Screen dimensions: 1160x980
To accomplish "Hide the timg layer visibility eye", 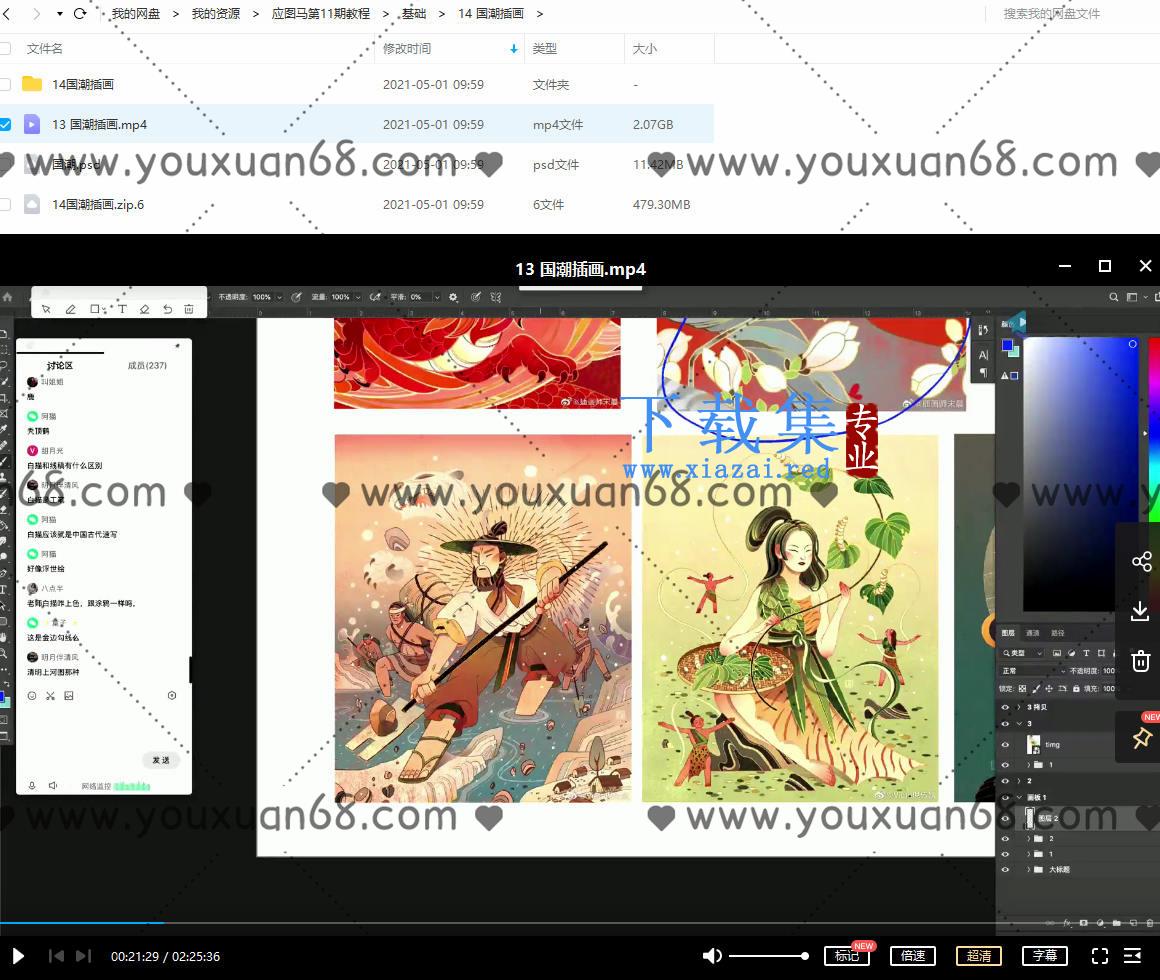I will (x=1005, y=745).
